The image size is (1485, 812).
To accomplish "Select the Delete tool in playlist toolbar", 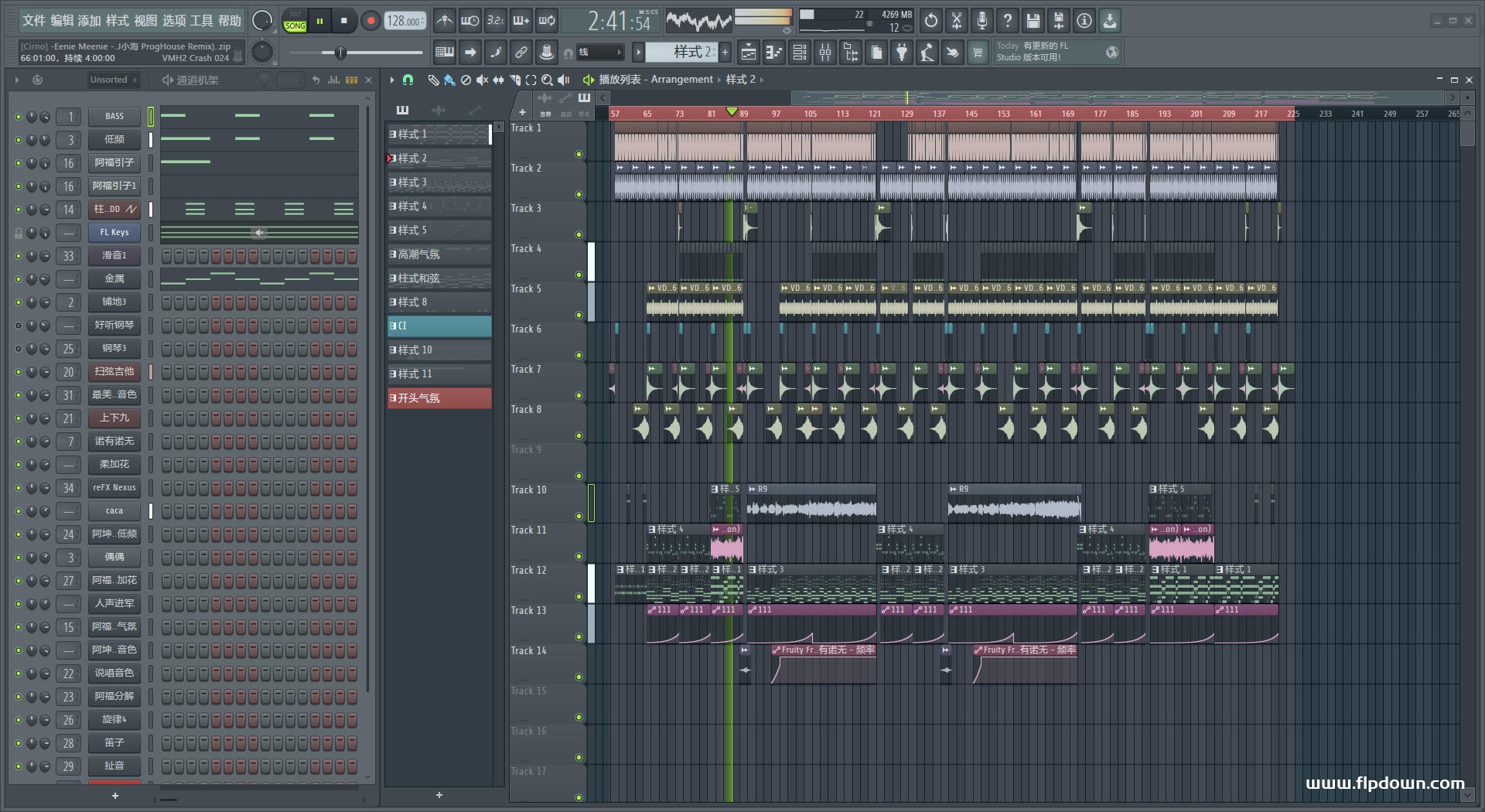I will point(466,79).
